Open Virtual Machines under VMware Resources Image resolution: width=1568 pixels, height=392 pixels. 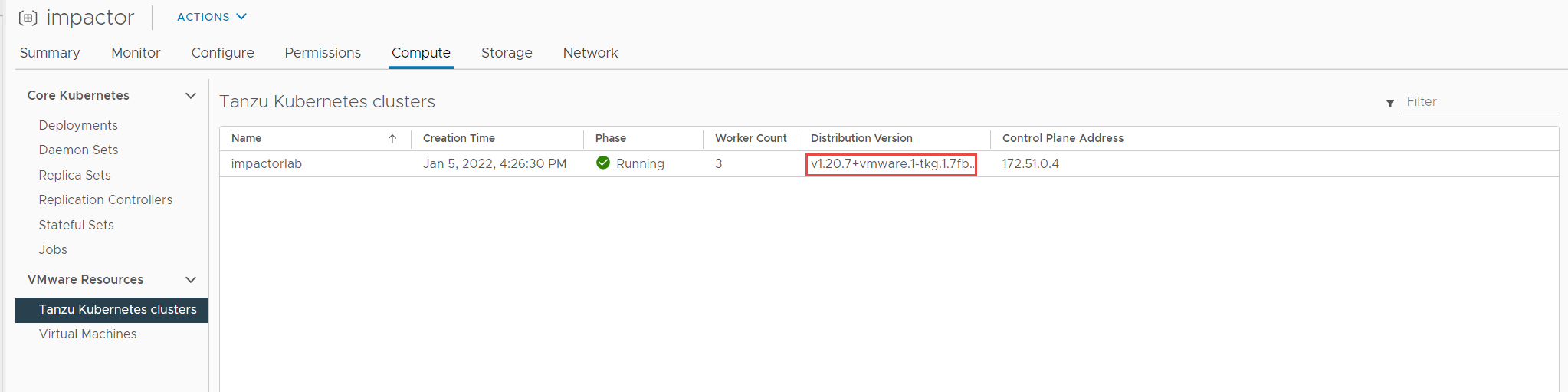(x=88, y=334)
